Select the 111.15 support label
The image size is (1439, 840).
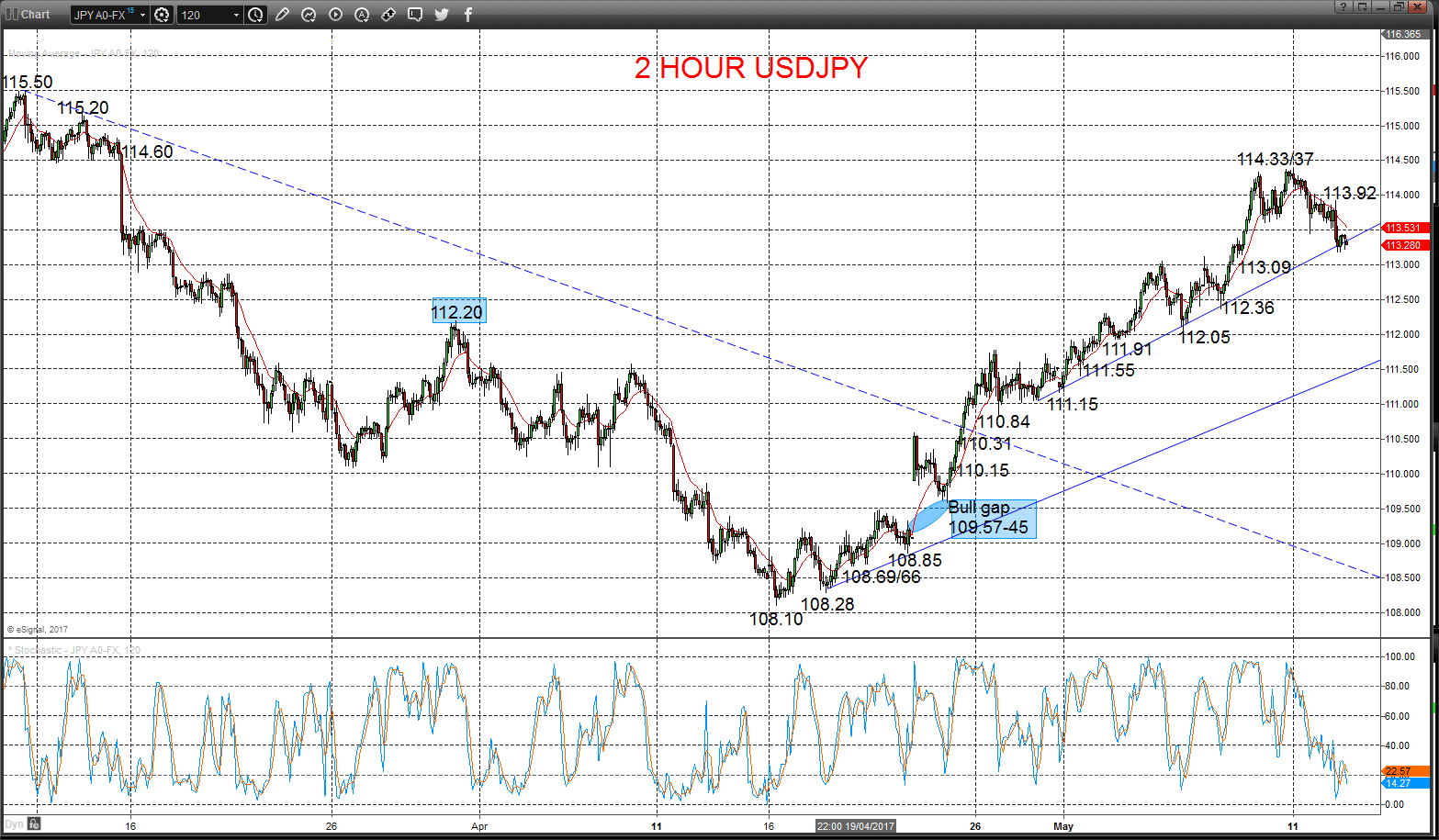1073,404
